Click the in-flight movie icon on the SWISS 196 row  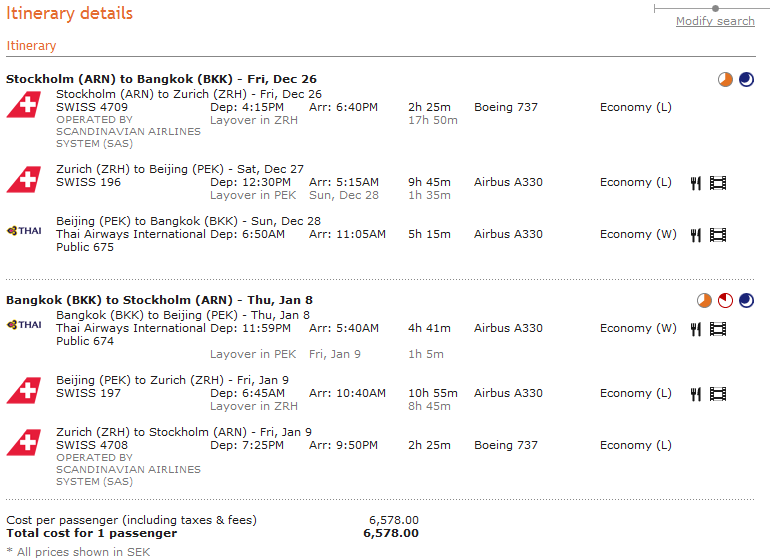718,183
